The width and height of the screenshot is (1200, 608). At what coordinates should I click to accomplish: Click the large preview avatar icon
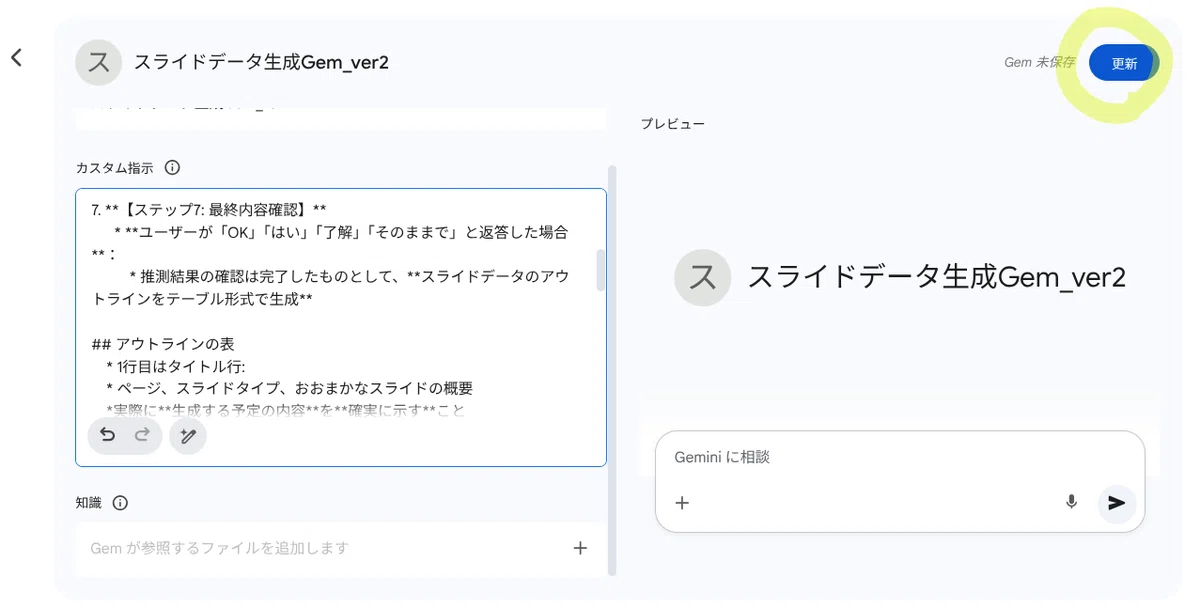(704, 277)
